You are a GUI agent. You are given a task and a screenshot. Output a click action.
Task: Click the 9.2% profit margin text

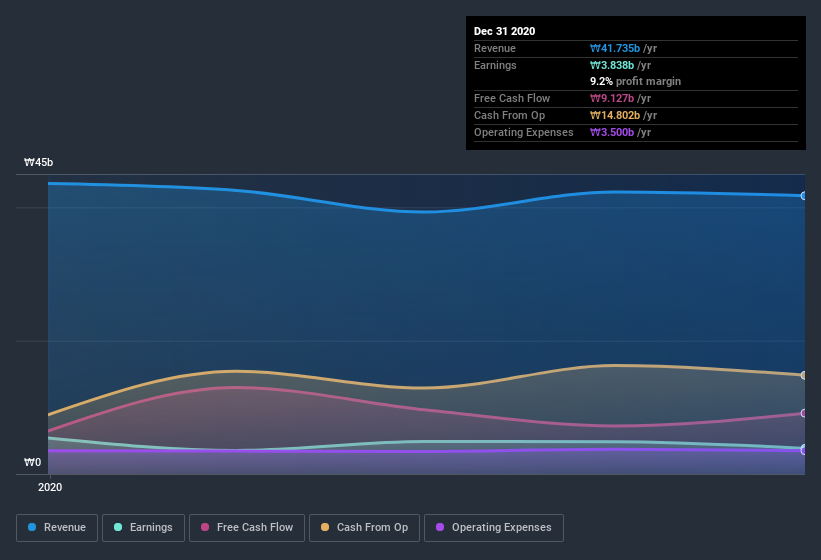636,81
